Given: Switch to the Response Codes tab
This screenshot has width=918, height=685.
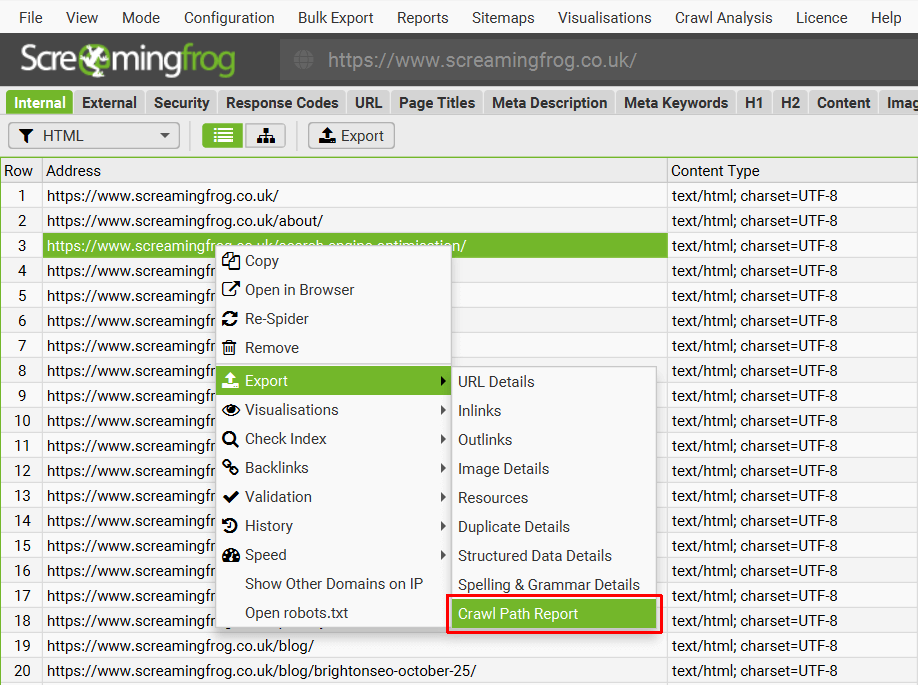Looking at the screenshot, I should coord(282,103).
